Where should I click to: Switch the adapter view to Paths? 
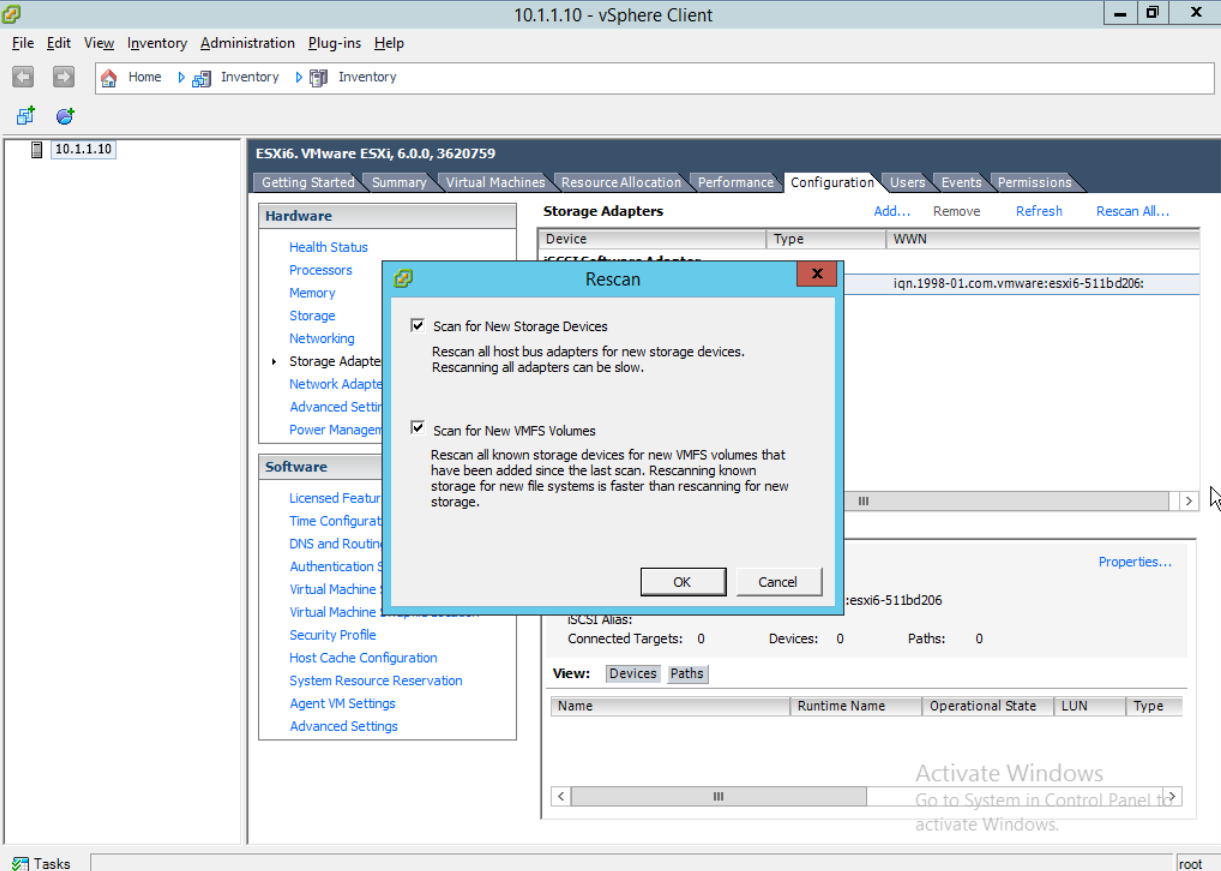pyautogui.click(x=687, y=674)
